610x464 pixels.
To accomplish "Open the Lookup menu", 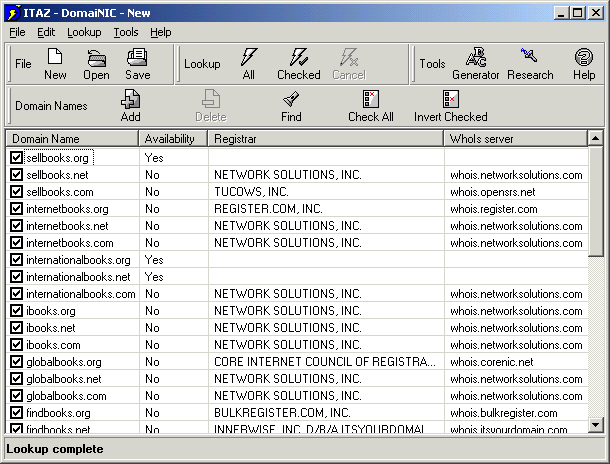I will tap(84, 32).
